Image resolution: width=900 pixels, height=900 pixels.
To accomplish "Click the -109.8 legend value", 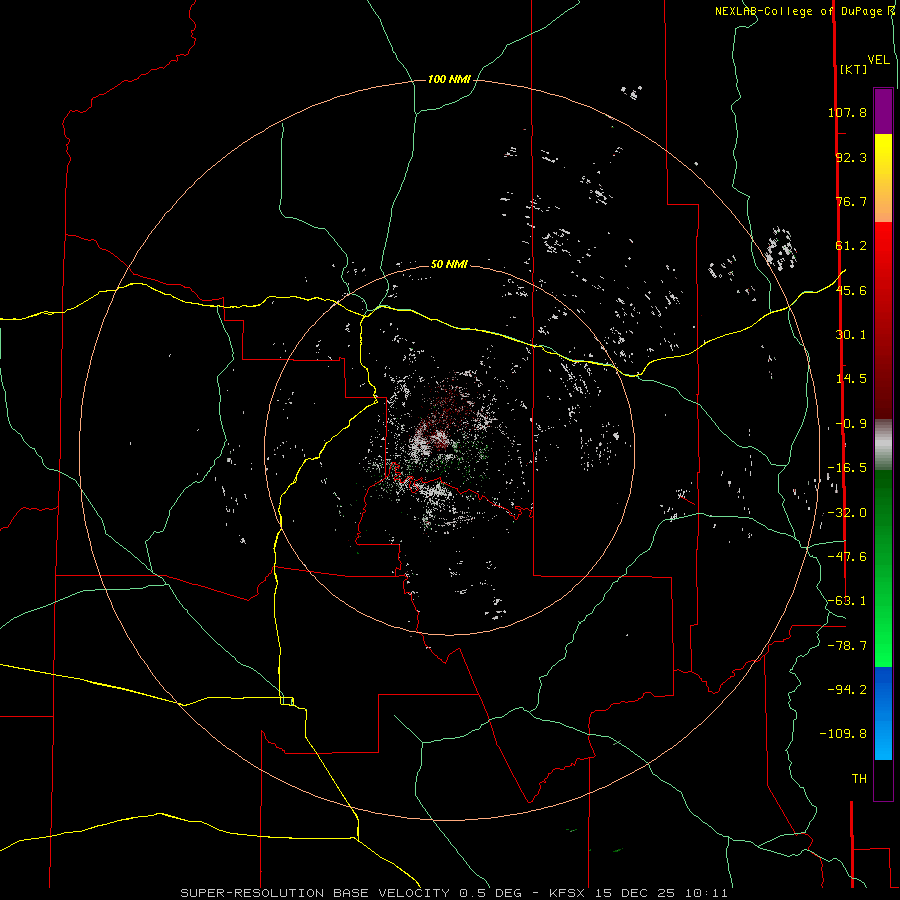I will pyautogui.click(x=843, y=734).
